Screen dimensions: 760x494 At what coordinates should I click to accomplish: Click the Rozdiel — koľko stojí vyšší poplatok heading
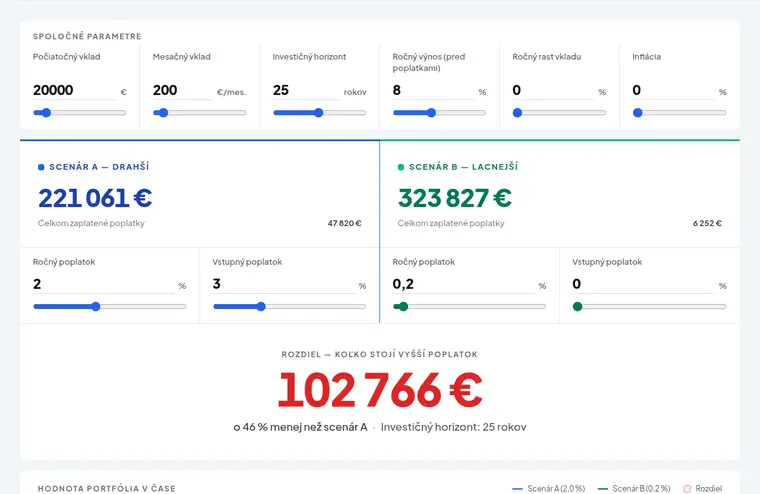point(380,354)
